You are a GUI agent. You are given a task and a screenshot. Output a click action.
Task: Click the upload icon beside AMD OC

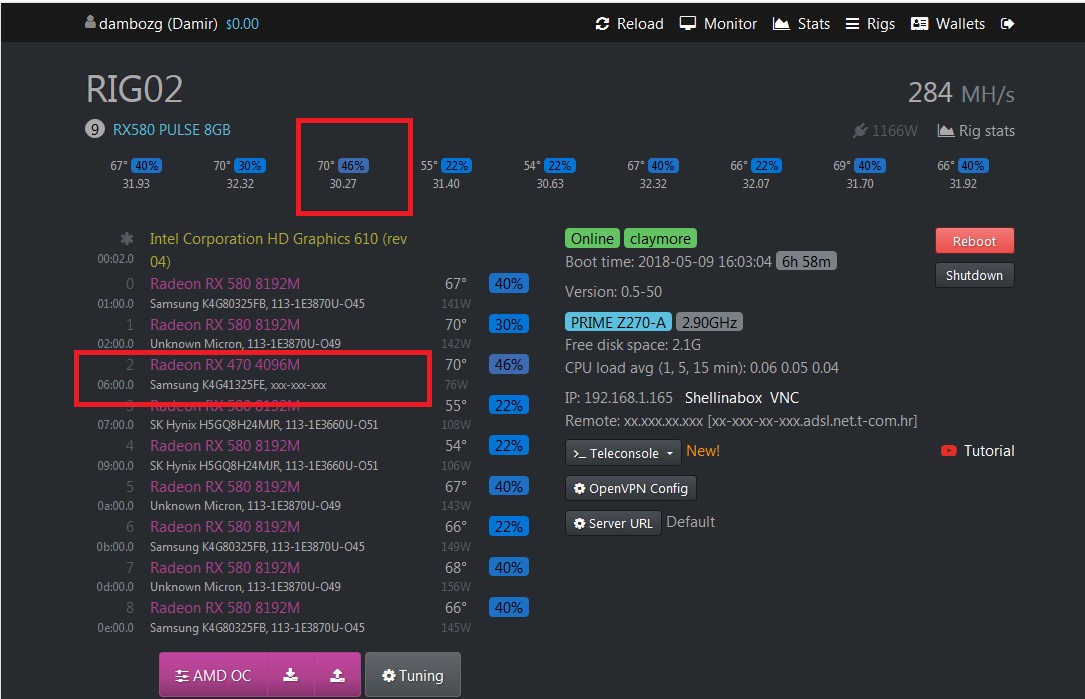pyautogui.click(x=338, y=675)
